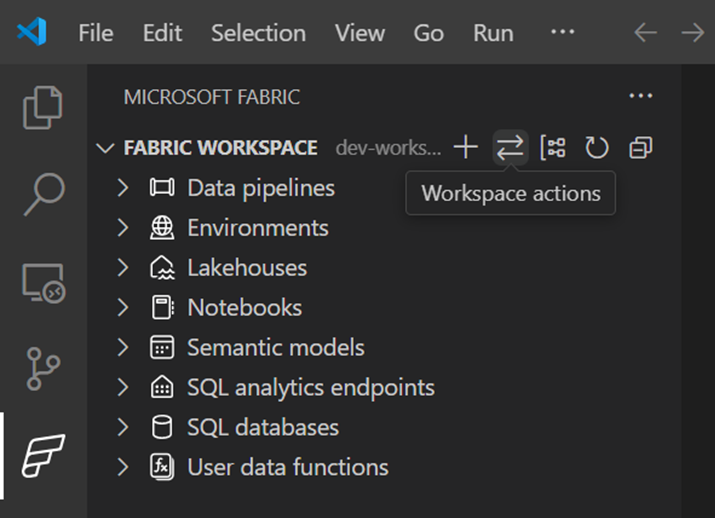715x518 pixels.
Task: Click the MICROSOFT FABRIC panel title
Action: tap(212, 97)
